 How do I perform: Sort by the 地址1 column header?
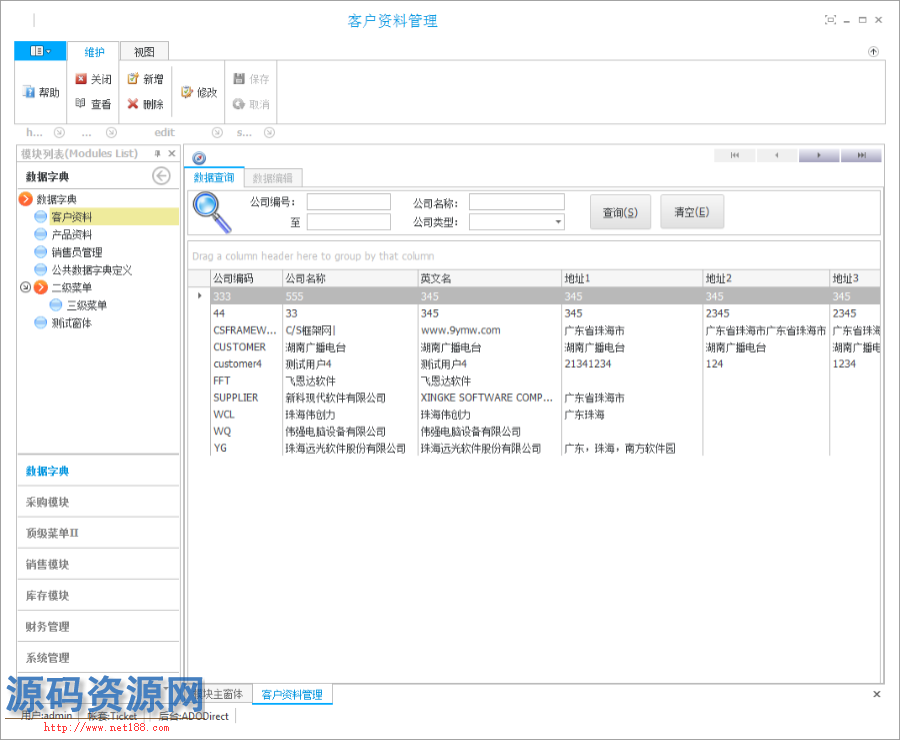pos(632,278)
